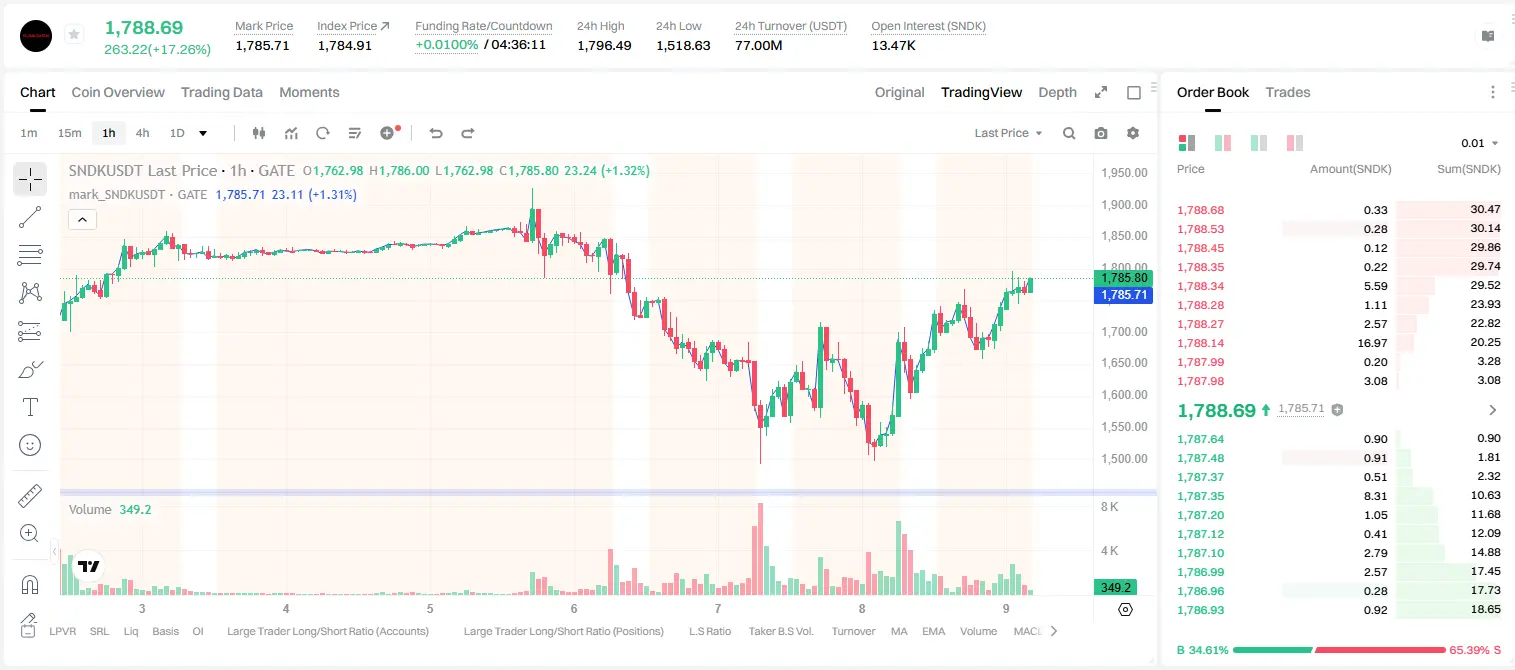This screenshot has height=670, width=1515.
Task: Search symbols using magnifier icon
Action: pos(1069,133)
